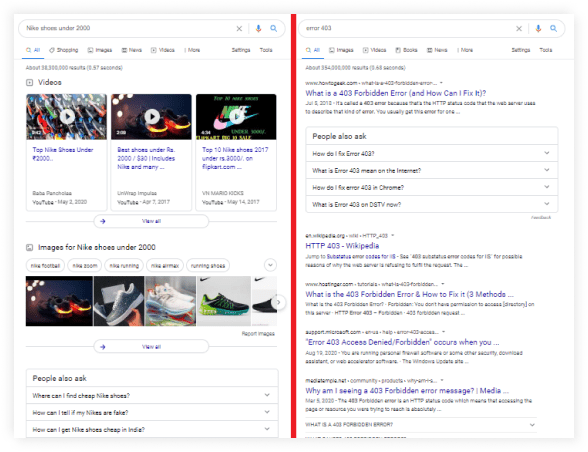This screenshot has height=452, width=588.
Task: Clear the 'Nike shoes under 2000' search text
Action: [239, 29]
